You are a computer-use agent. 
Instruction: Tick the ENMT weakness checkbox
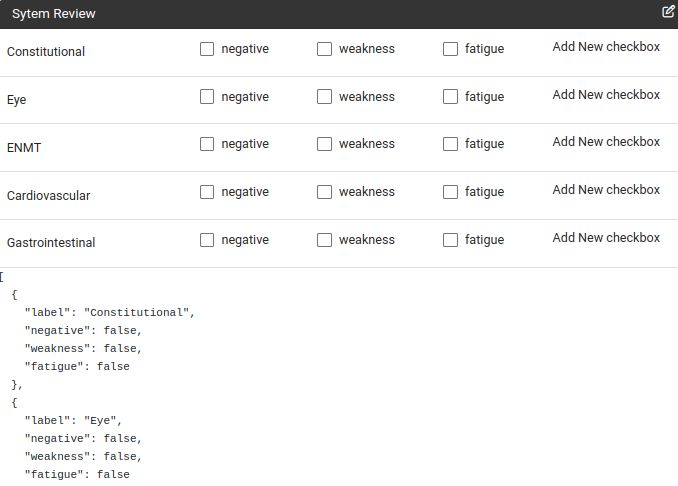click(x=324, y=144)
